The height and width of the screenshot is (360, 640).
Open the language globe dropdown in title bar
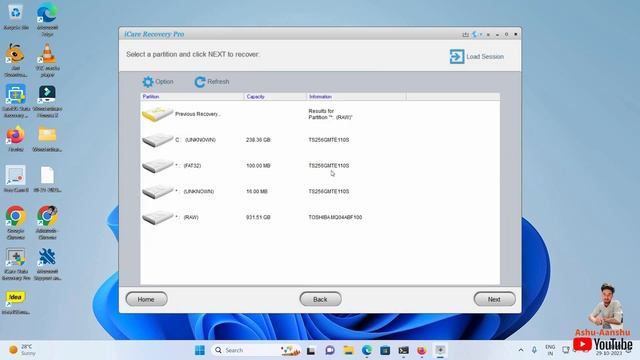coord(476,34)
